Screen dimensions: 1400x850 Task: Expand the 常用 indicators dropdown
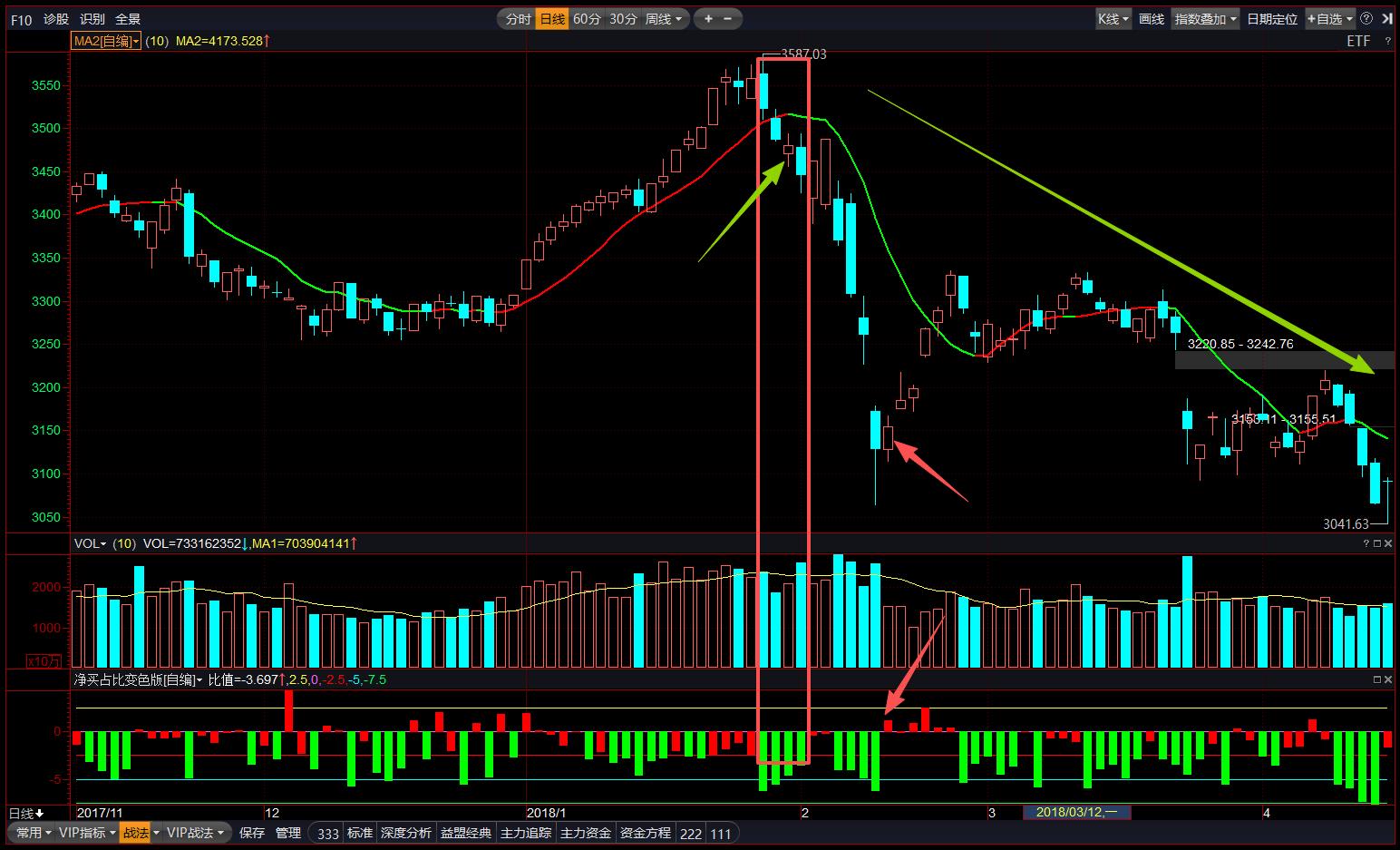pos(34,833)
